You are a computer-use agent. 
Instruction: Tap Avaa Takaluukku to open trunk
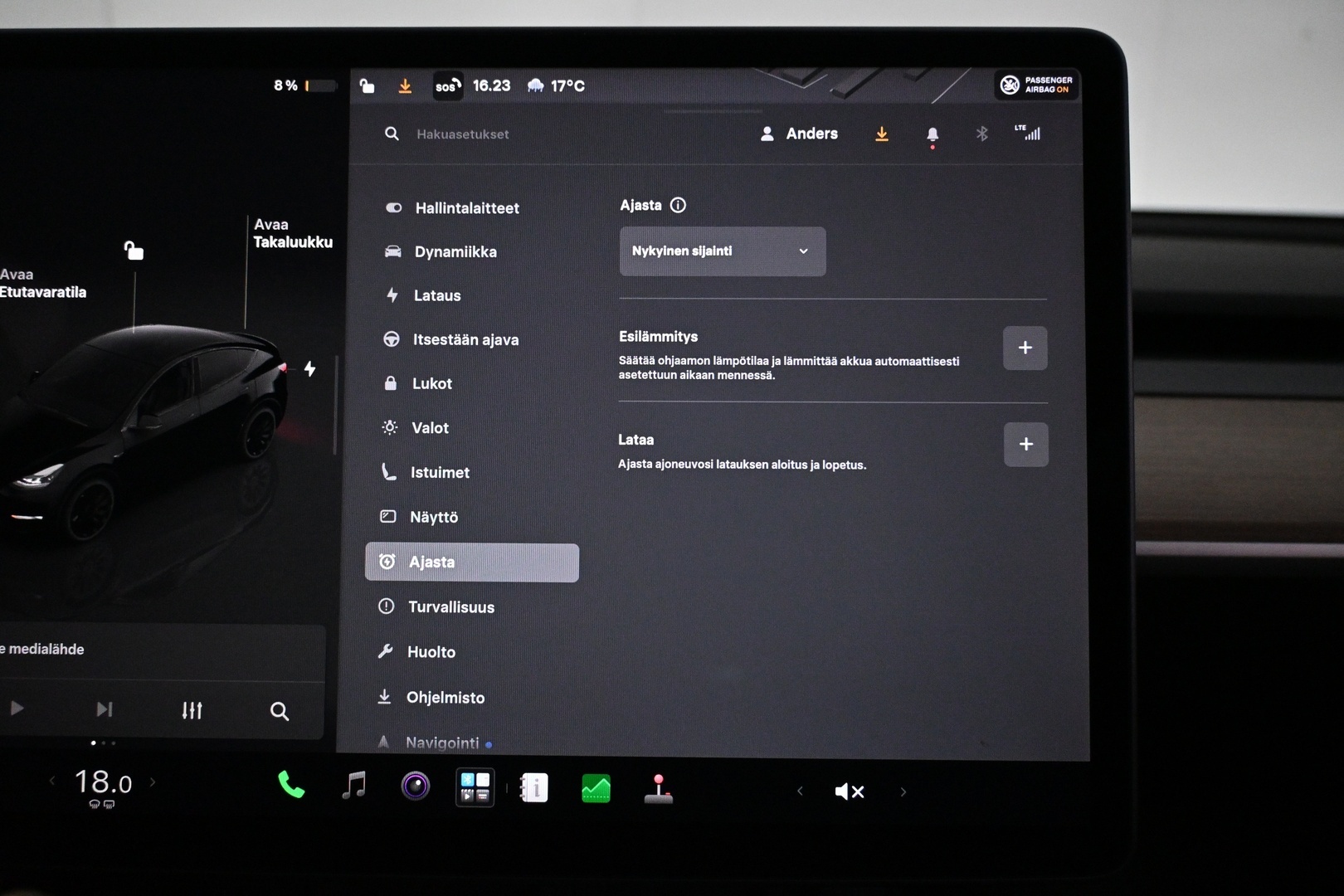[x=293, y=233]
